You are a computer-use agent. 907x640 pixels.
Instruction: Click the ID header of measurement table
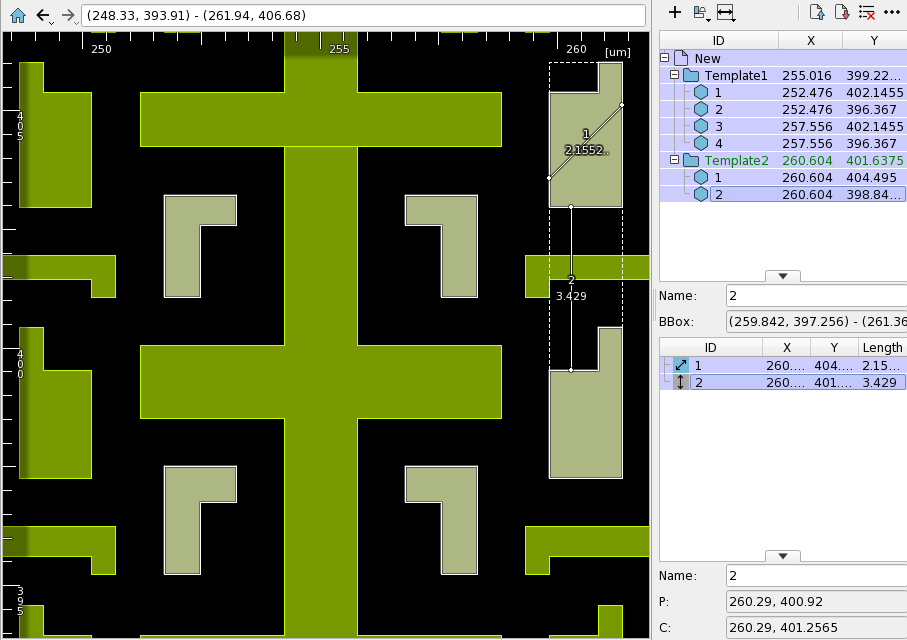711,347
